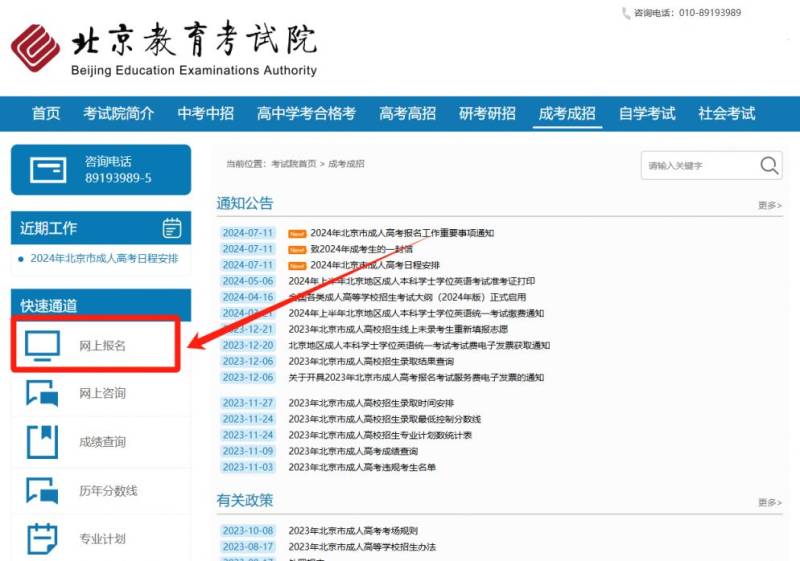The width and height of the screenshot is (800, 561).
Task: Select the 历年分数线 speech bubble icon
Action: (x=42, y=490)
